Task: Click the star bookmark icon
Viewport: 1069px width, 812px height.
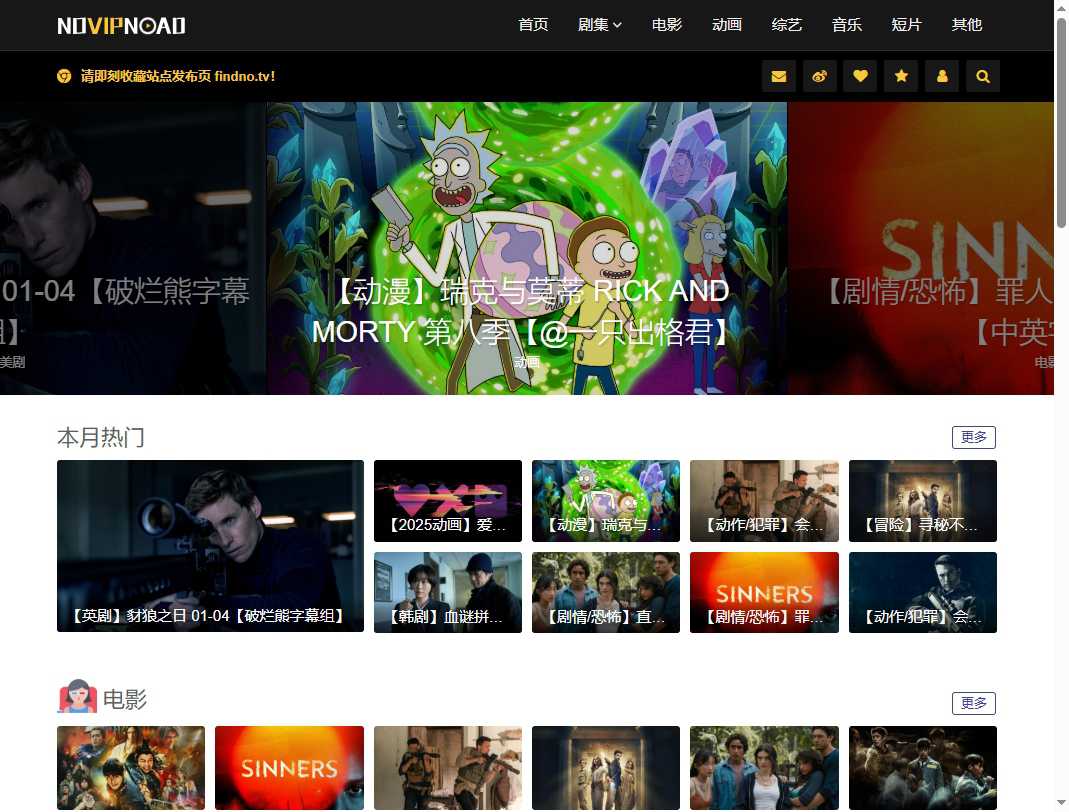Action: click(x=901, y=76)
